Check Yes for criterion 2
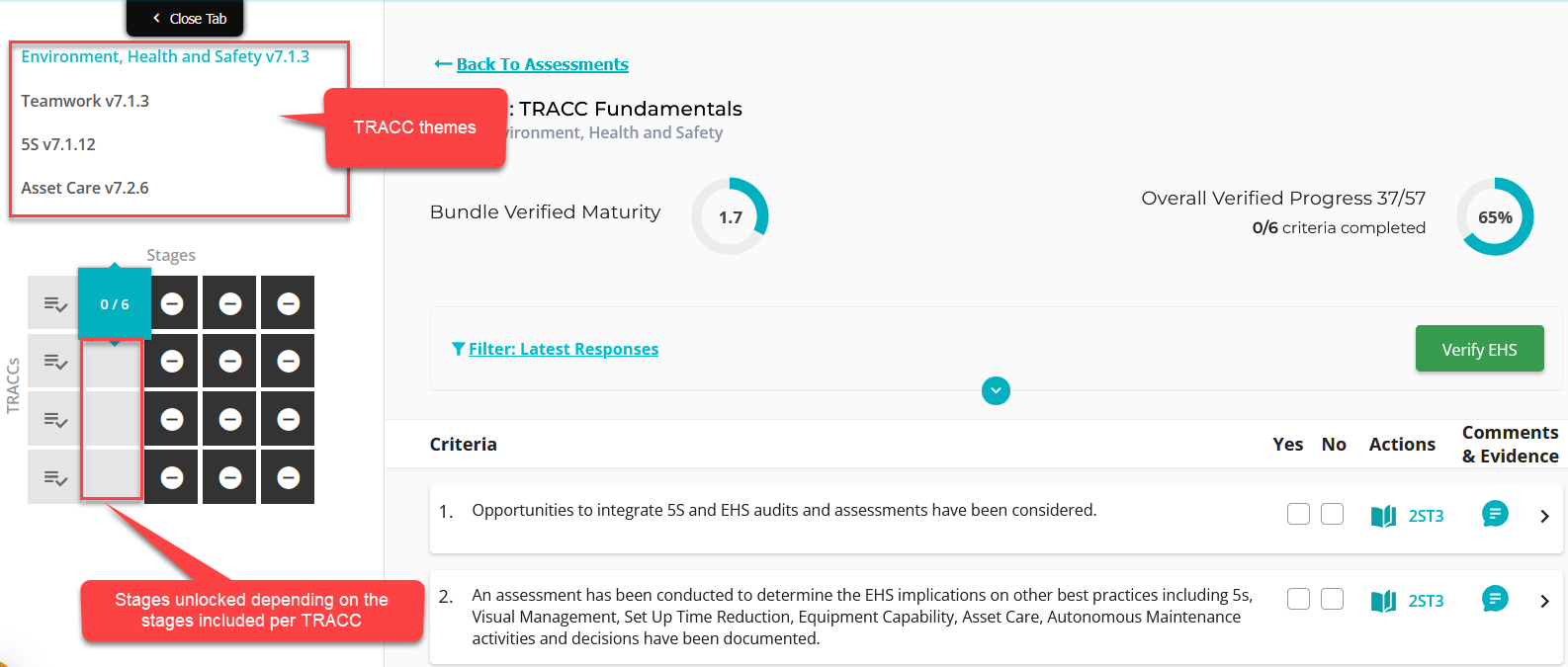Viewport: 1568px width, 667px height. [x=1298, y=599]
